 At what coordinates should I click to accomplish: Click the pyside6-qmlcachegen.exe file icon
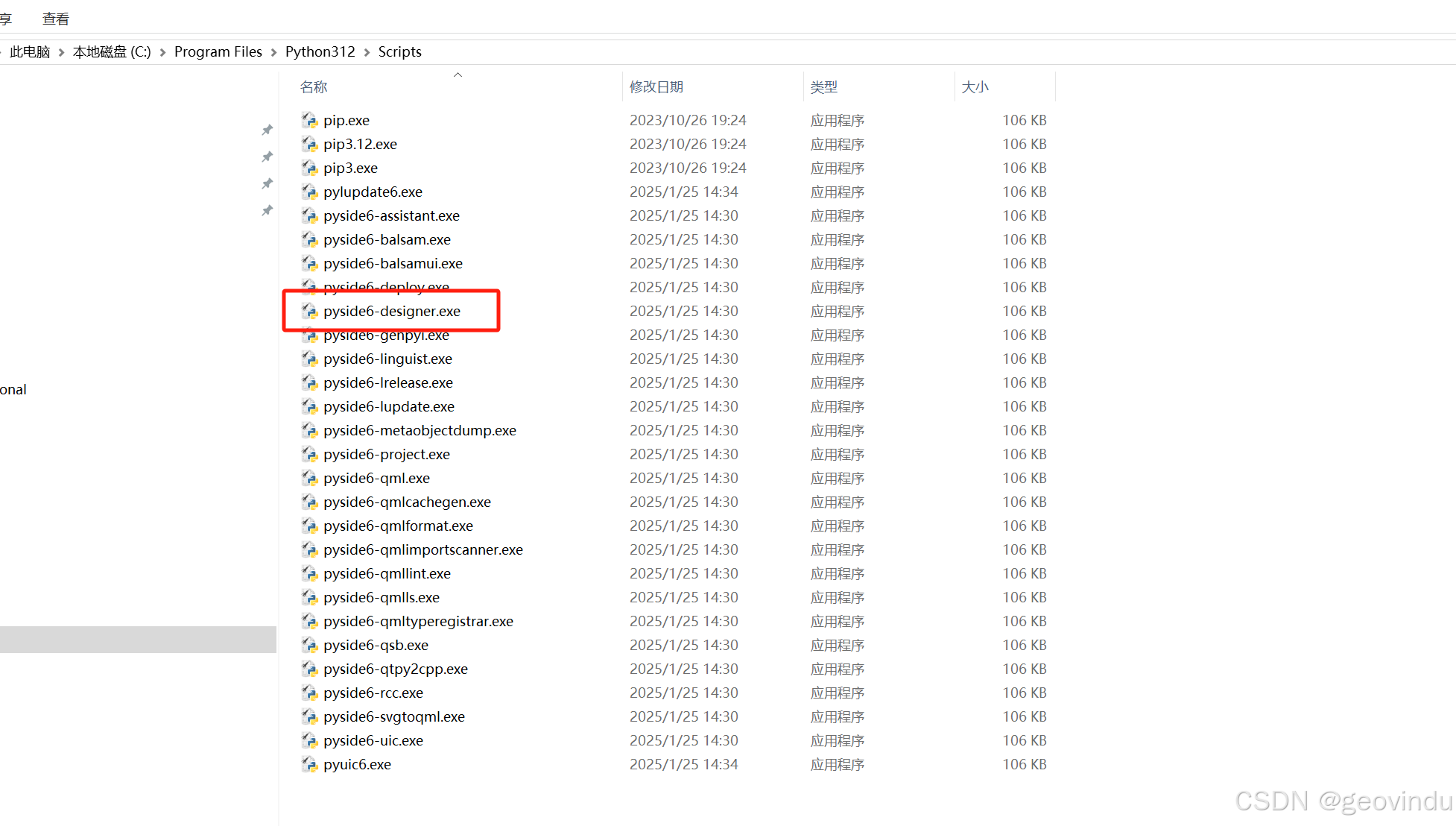[309, 502]
